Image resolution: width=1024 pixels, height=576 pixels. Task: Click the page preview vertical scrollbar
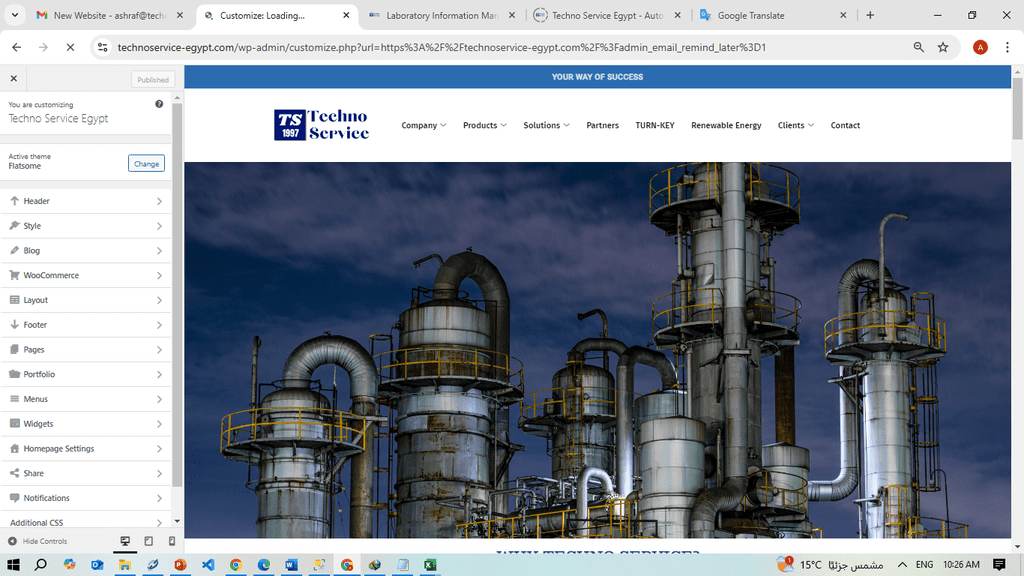[1017, 108]
